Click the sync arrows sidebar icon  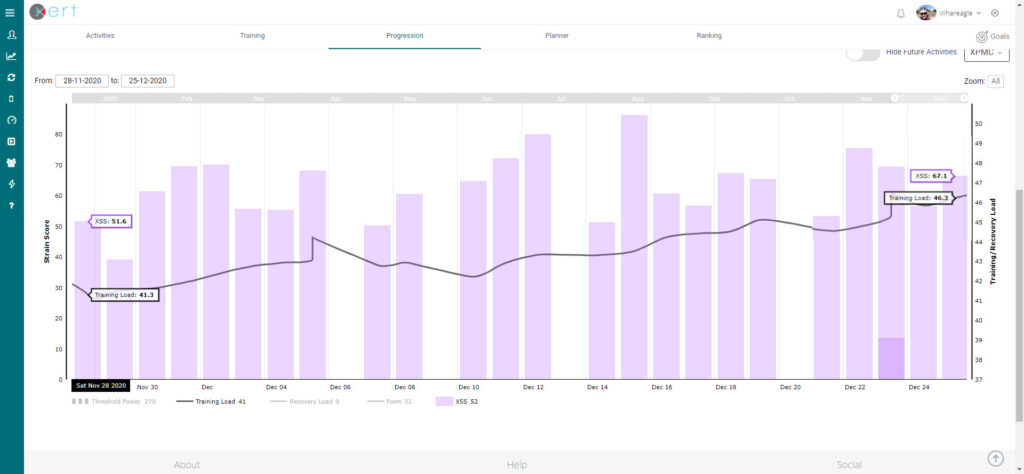11,77
